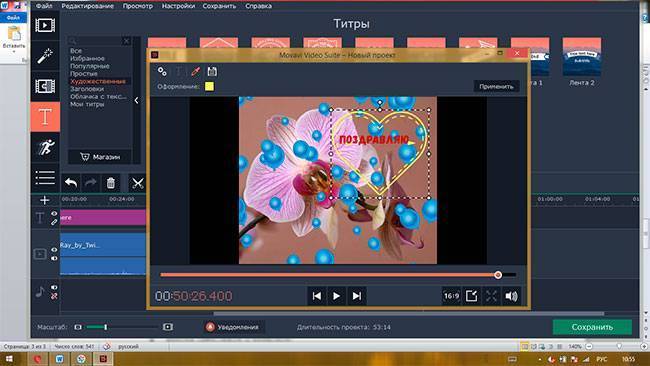Jump to previous frame in preview
The height and width of the screenshot is (366, 650).
tap(317, 296)
